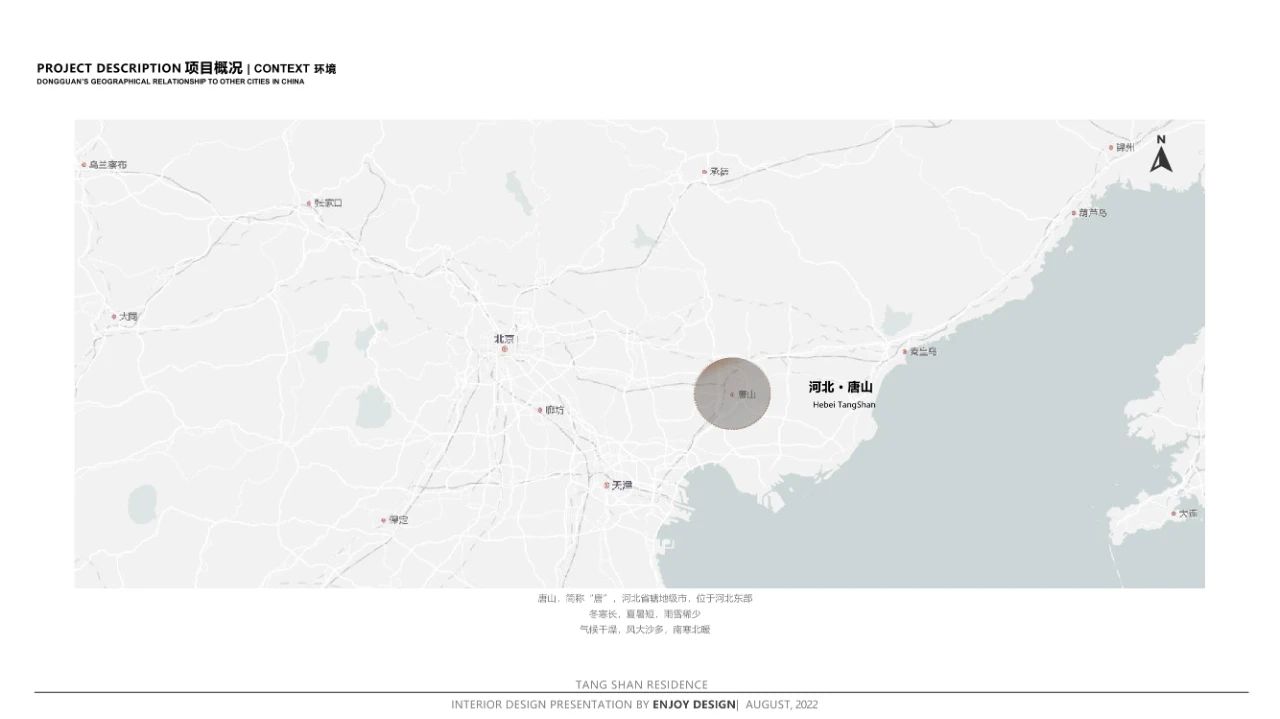Click the Langfang (廊坊) city marker
Screen dimensions: 1280x719
coord(539,410)
